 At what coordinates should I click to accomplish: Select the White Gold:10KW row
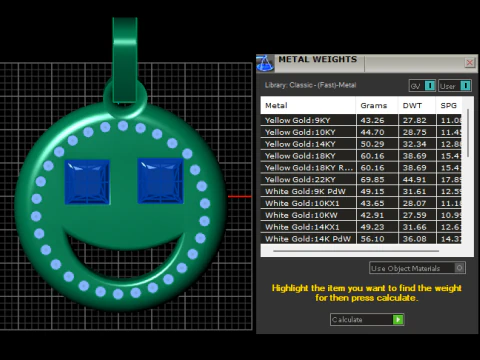click(361, 215)
